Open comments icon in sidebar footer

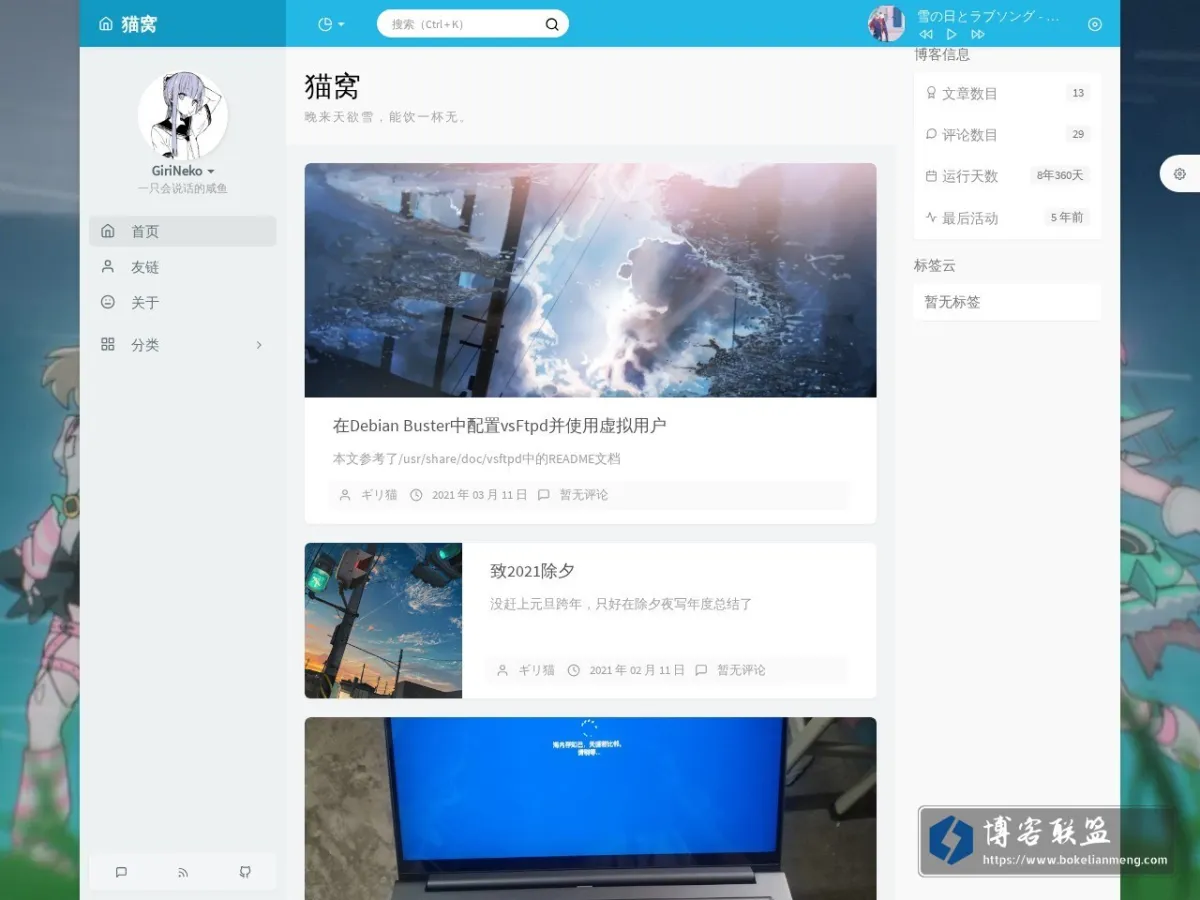(x=121, y=872)
